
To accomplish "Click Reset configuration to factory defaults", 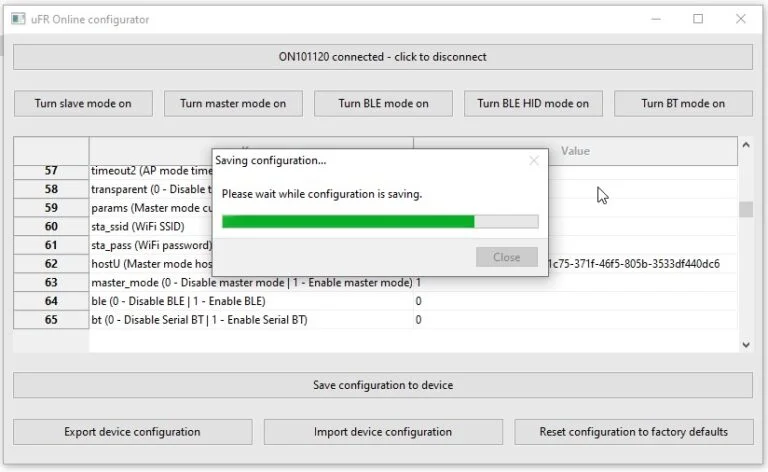I will pyautogui.click(x=634, y=432).
